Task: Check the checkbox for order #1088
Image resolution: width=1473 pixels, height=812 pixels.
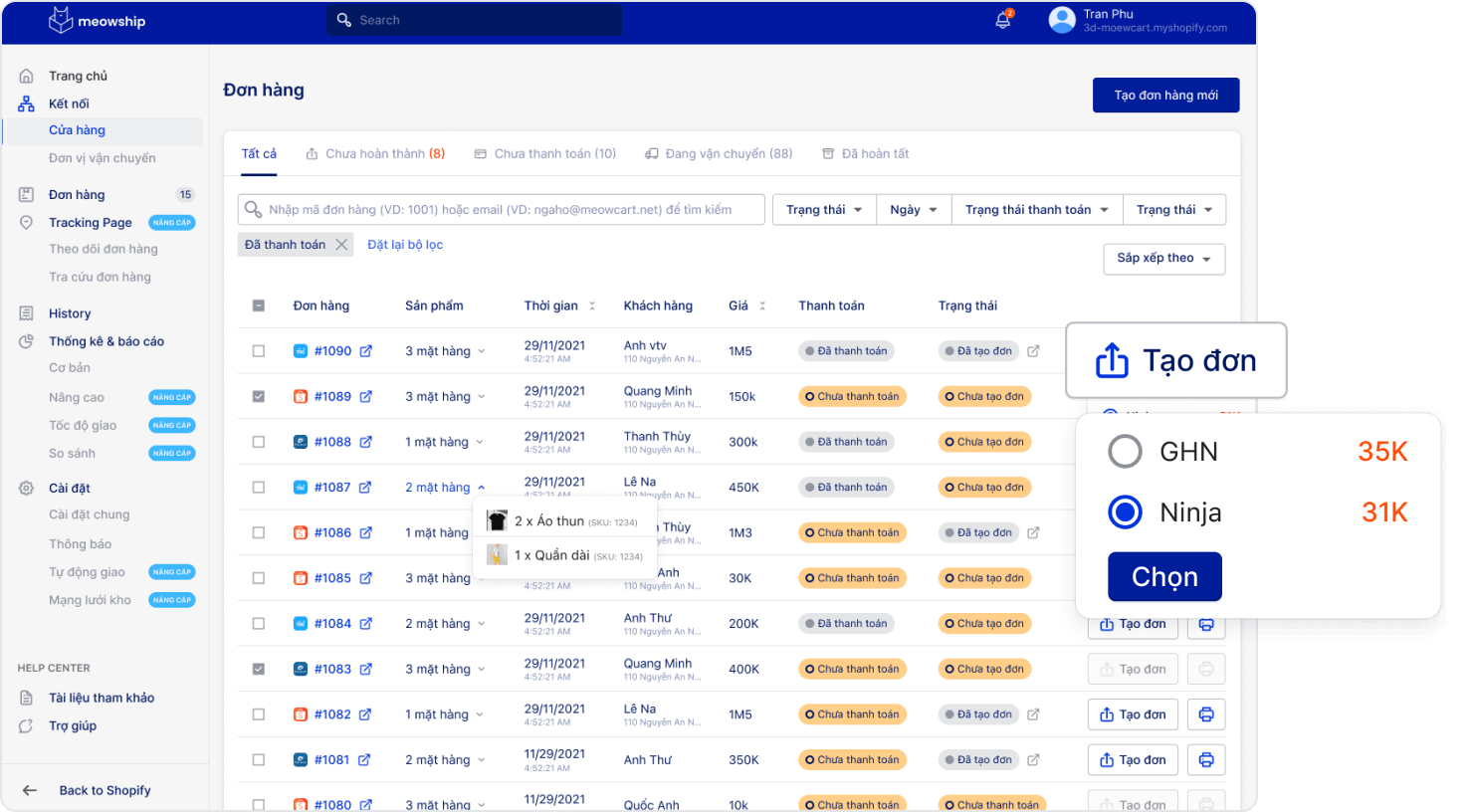Action: pyautogui.click(x=259, y=442)
